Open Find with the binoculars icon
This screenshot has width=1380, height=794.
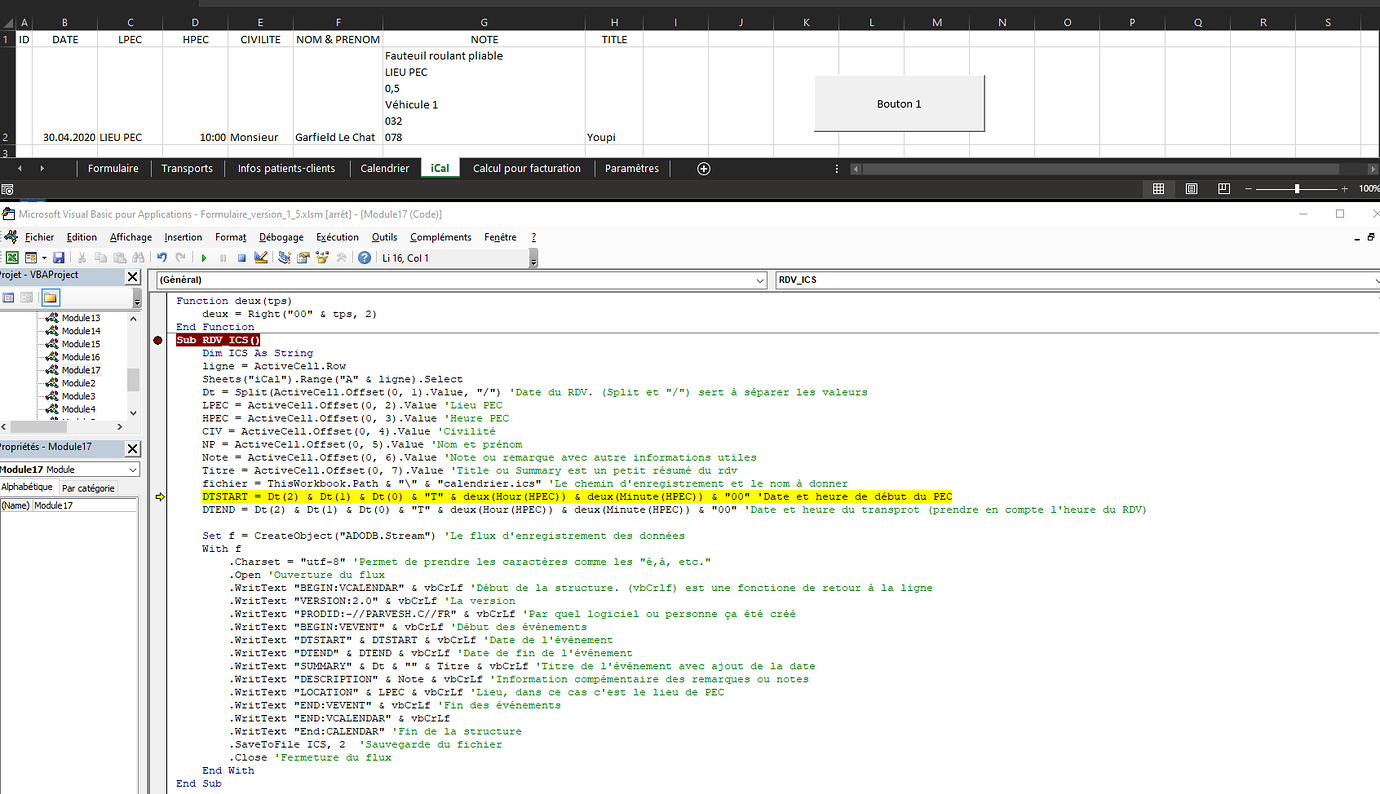[x=139, y=258]
